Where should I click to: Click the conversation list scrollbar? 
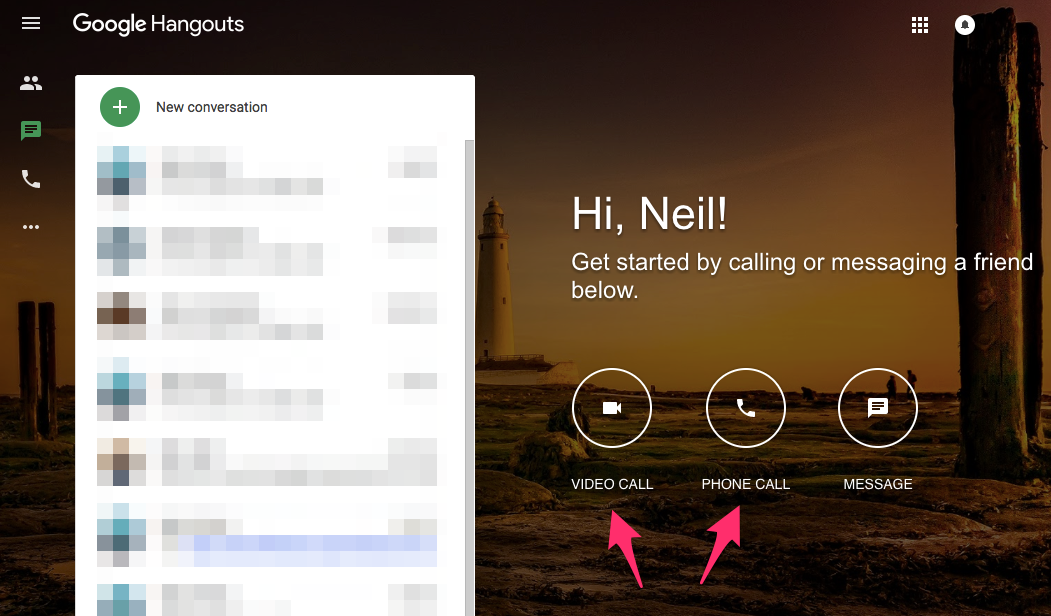(469, 378)
